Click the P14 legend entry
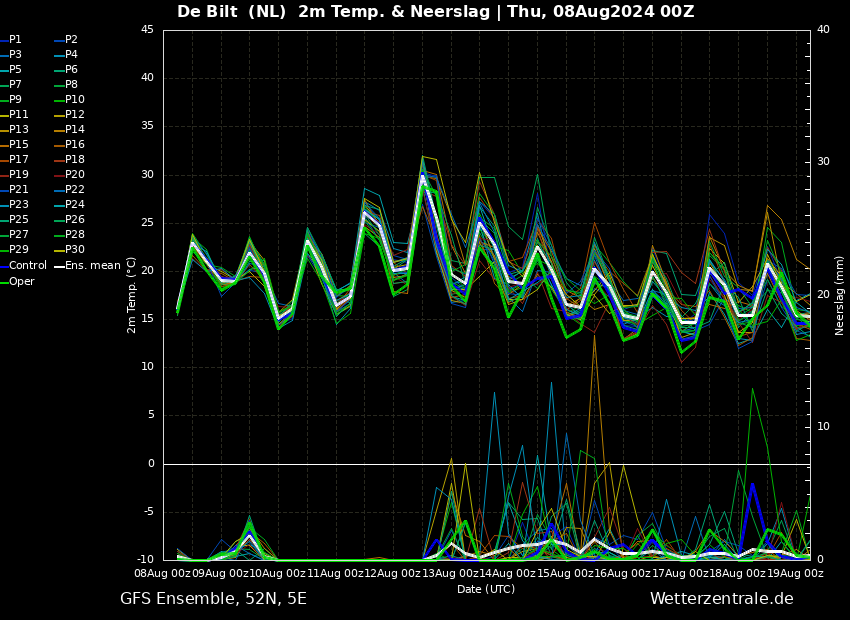850x620 pixels. pyautogui.click(x=70, y=130)
